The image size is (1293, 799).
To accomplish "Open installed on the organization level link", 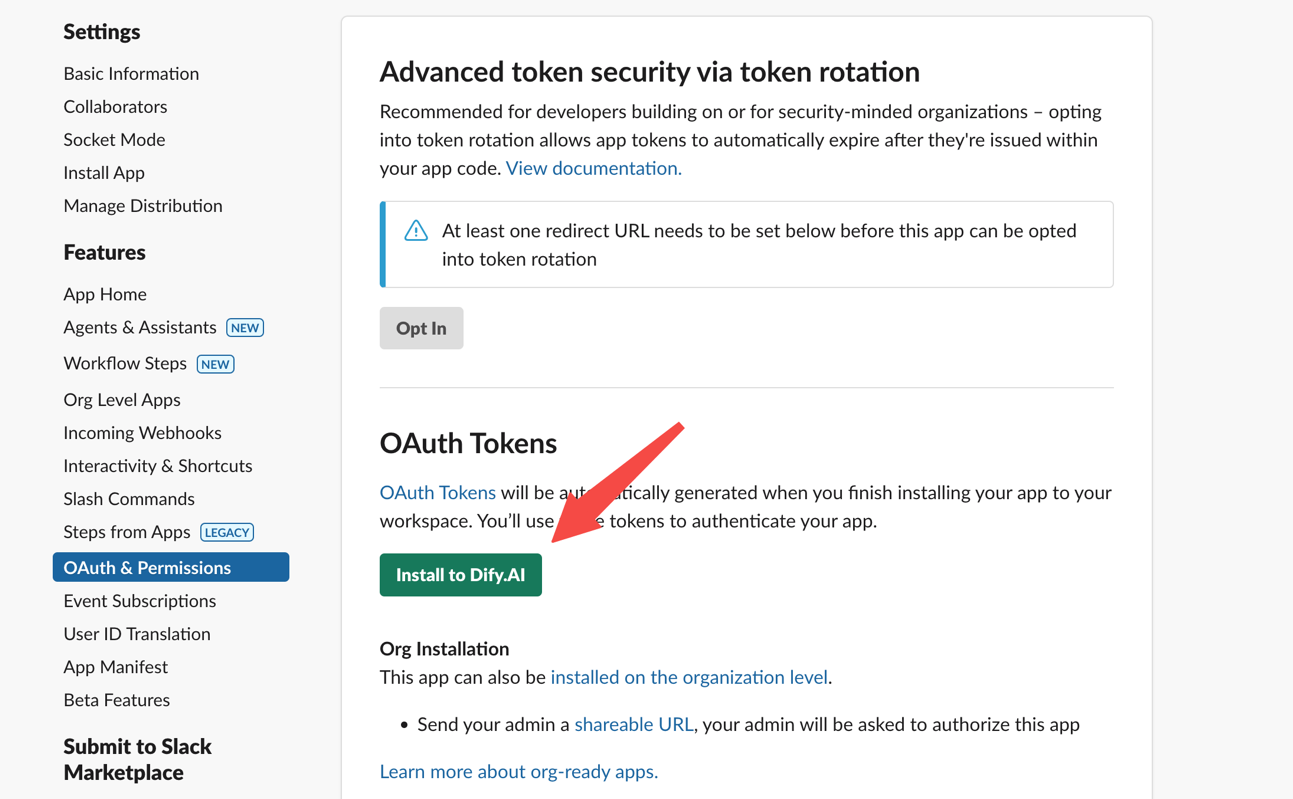I will [689, 677].
